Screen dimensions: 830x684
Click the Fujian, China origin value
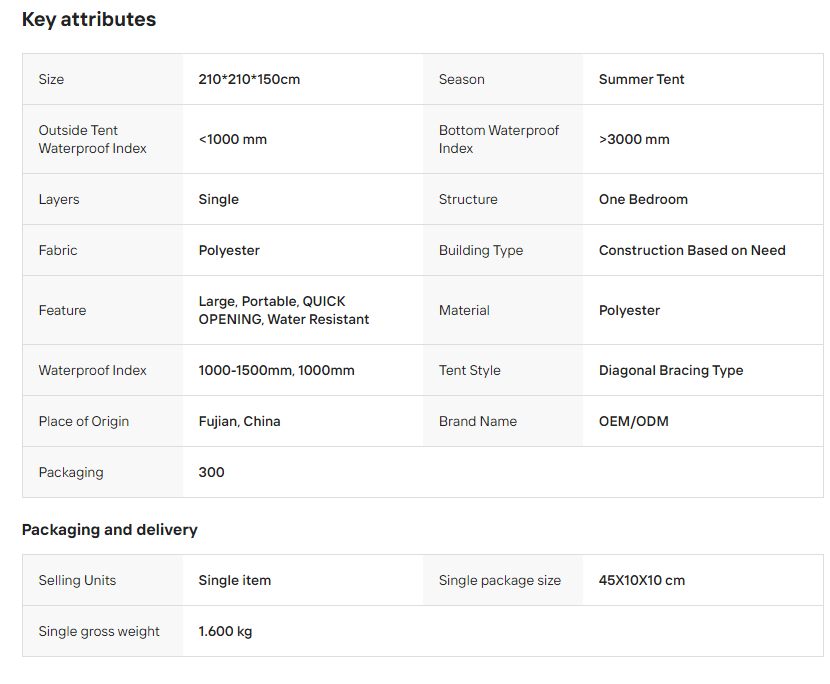(239, 421)
